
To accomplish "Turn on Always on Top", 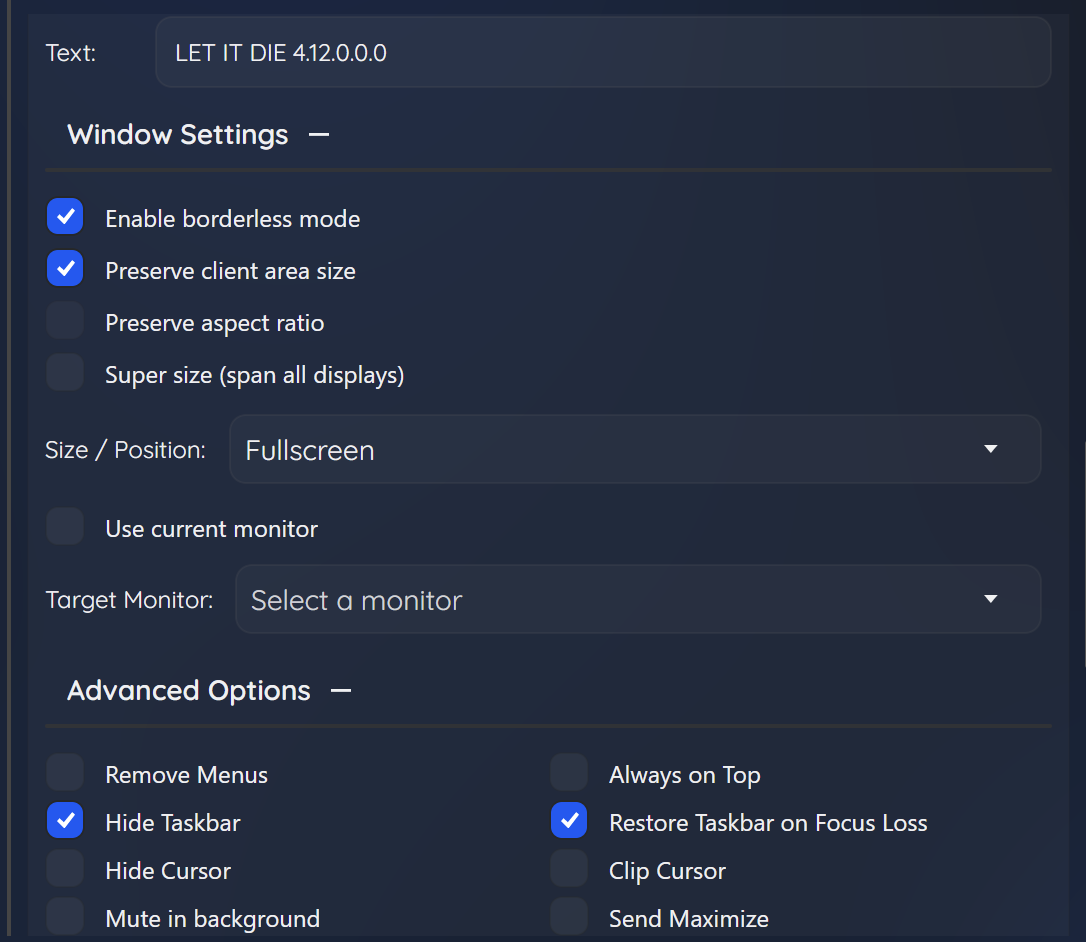I will tap(569, 774).
